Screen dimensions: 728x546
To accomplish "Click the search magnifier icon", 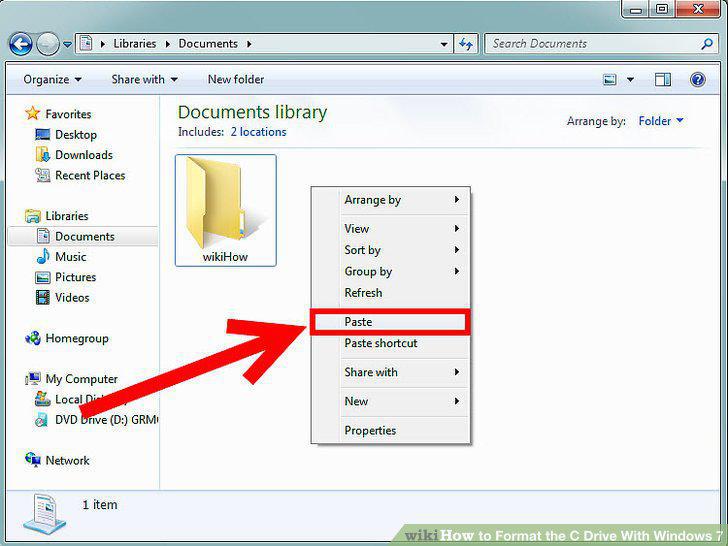I will click(x=707, y=44).
